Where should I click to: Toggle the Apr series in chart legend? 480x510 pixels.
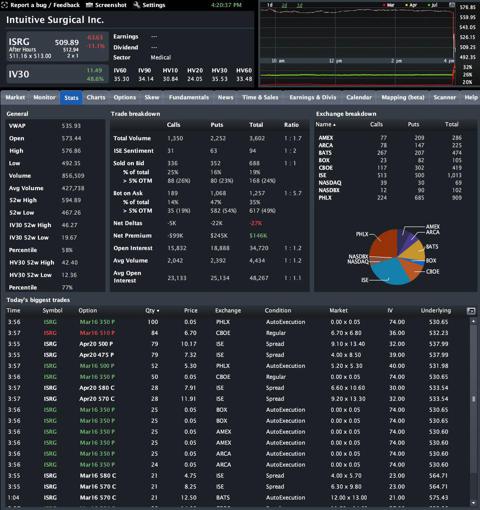411,5
